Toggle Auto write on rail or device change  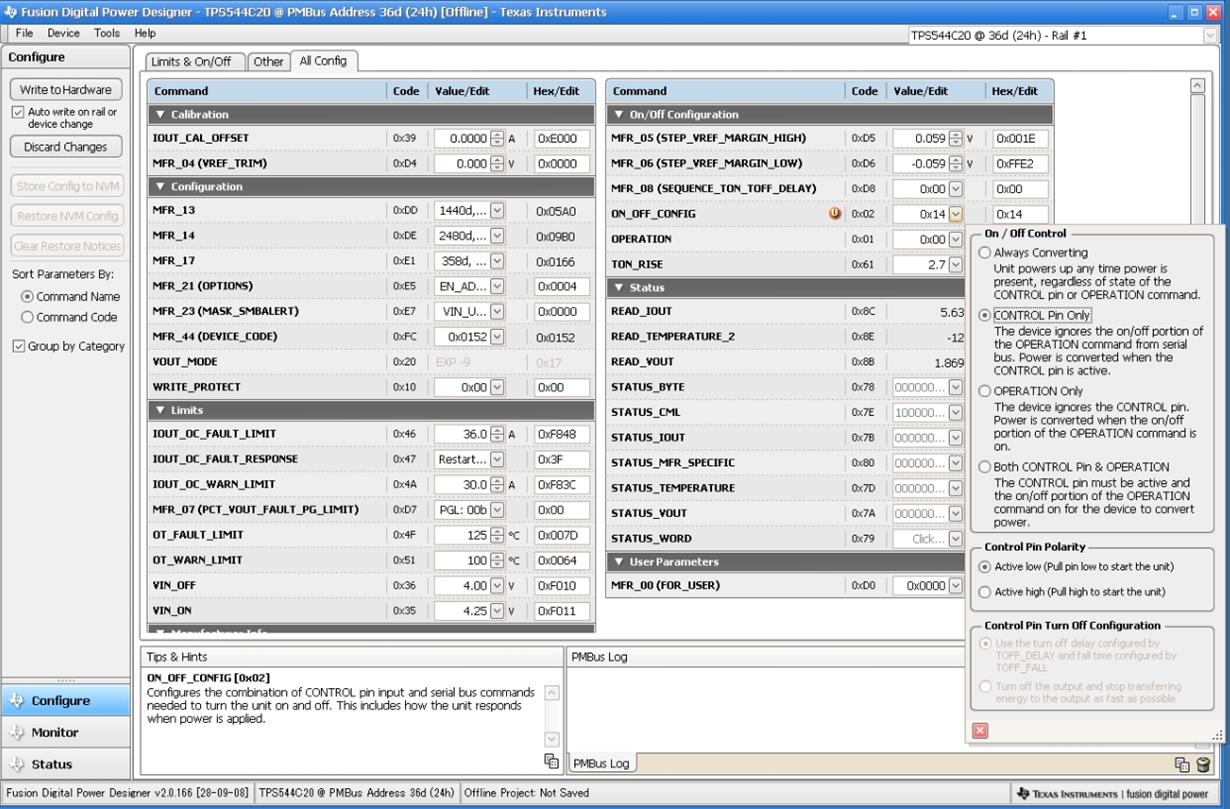(x=18, y=112)
